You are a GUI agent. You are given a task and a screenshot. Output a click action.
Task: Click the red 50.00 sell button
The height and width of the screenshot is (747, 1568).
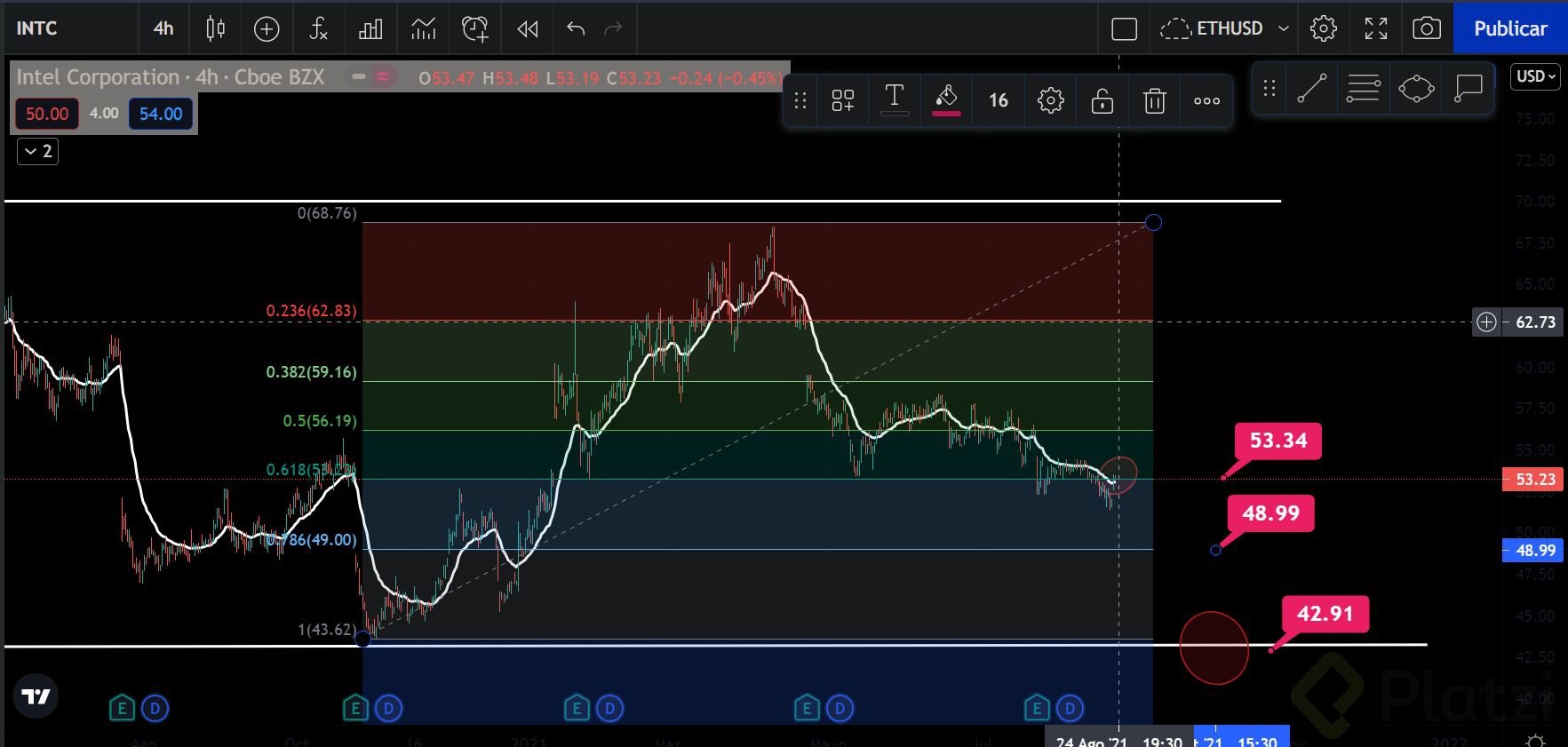point(47,114)
